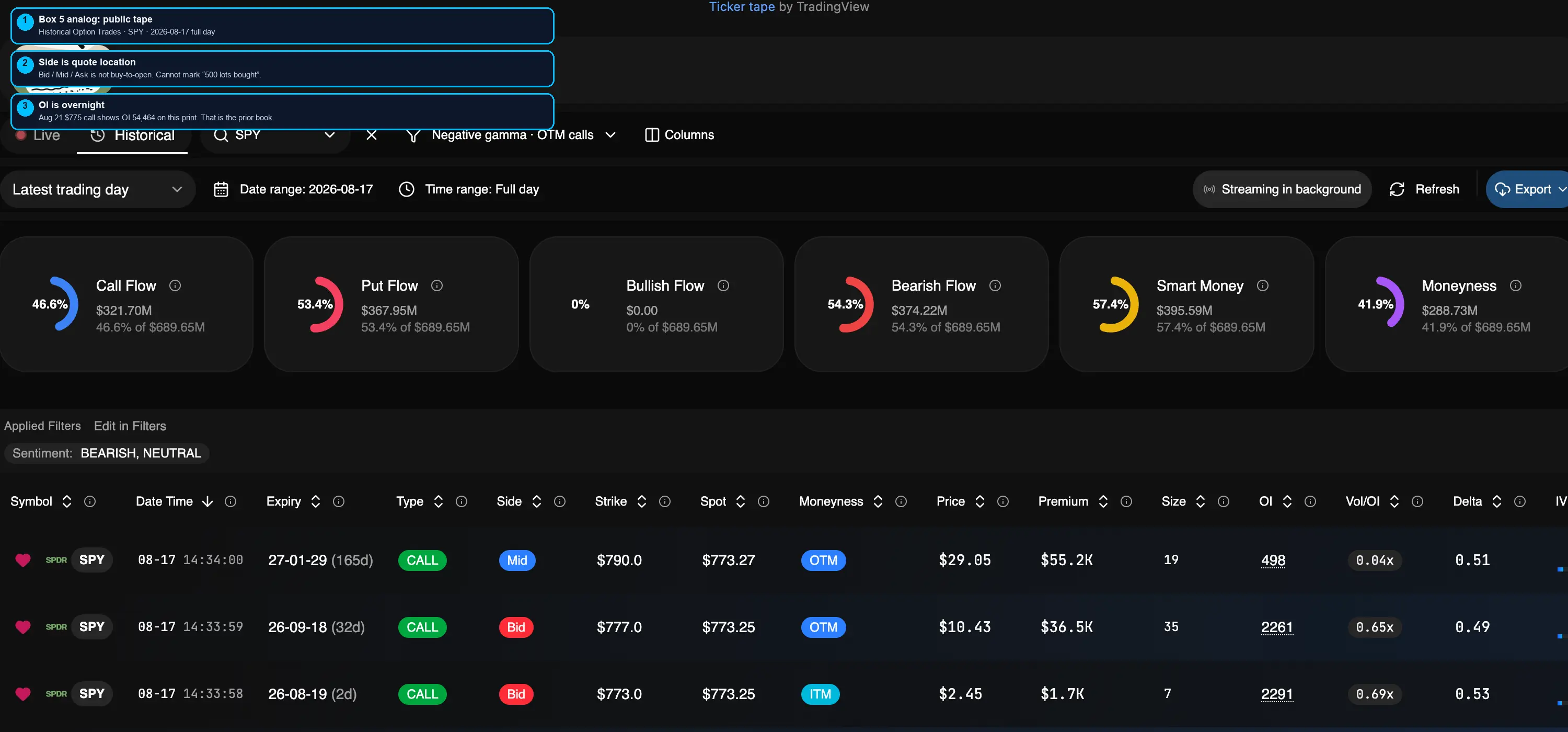1568x732 pixels.
Task: Click the ITM badge on $773.0 row
Action: [820, 694]
